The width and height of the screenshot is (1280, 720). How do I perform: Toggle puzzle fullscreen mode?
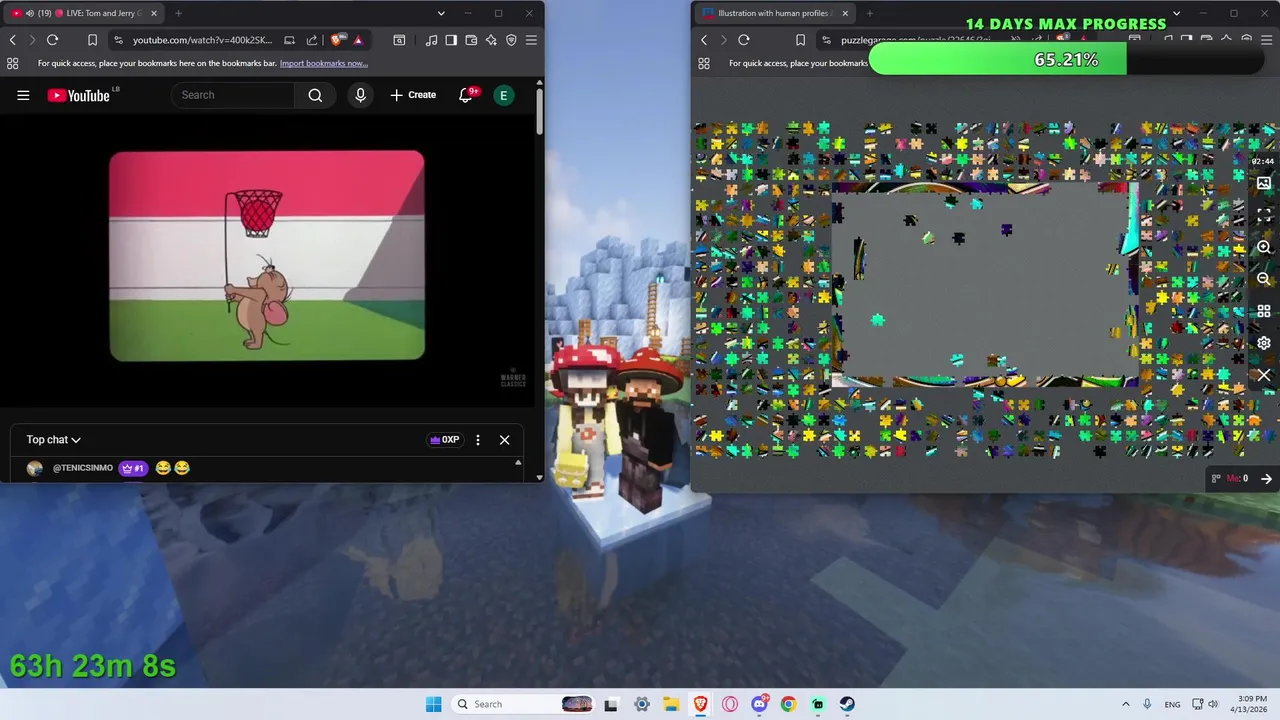point(1264,215)
